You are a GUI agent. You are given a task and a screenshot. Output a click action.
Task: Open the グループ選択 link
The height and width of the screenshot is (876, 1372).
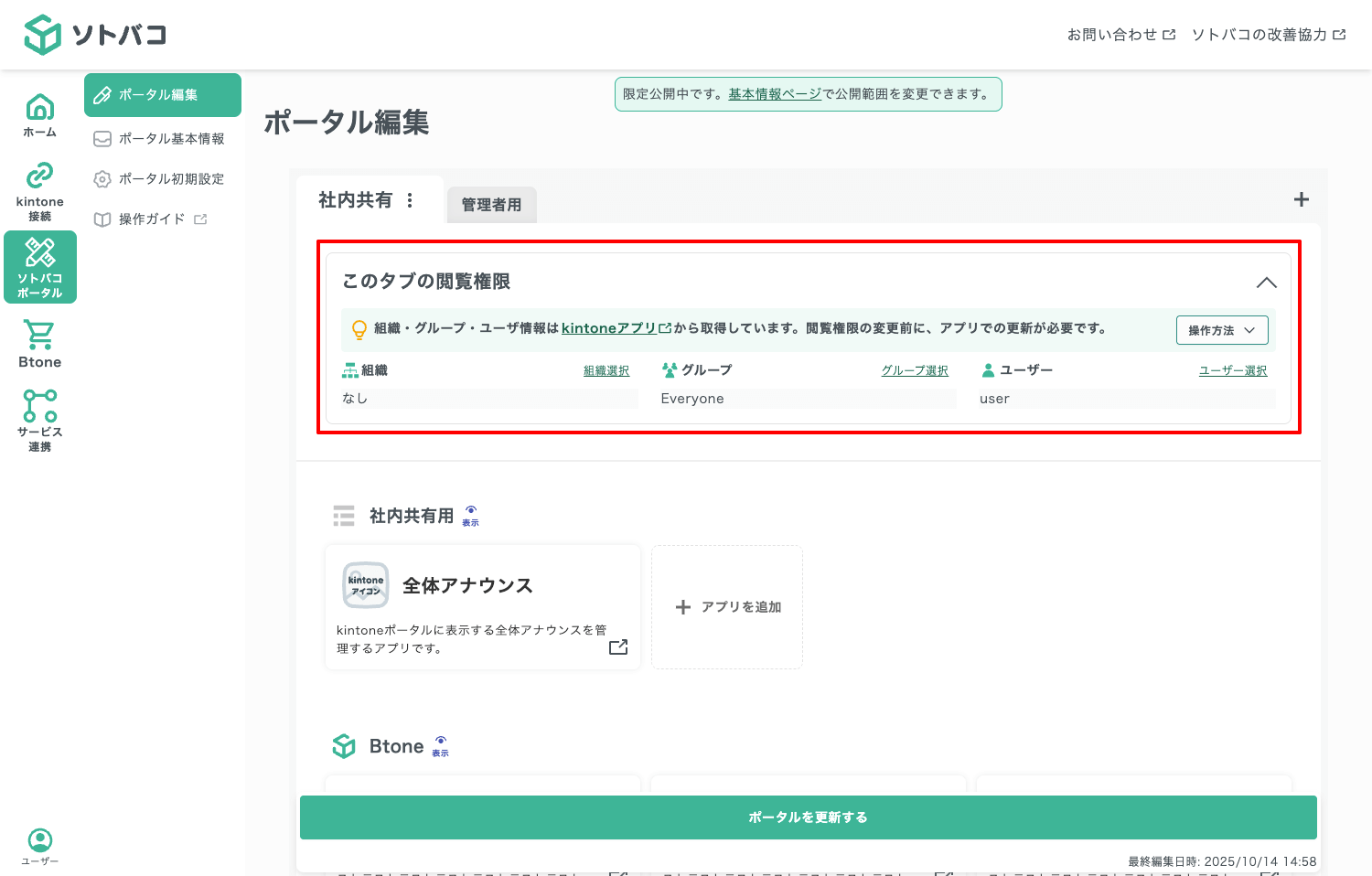click(x=915, y=370)
